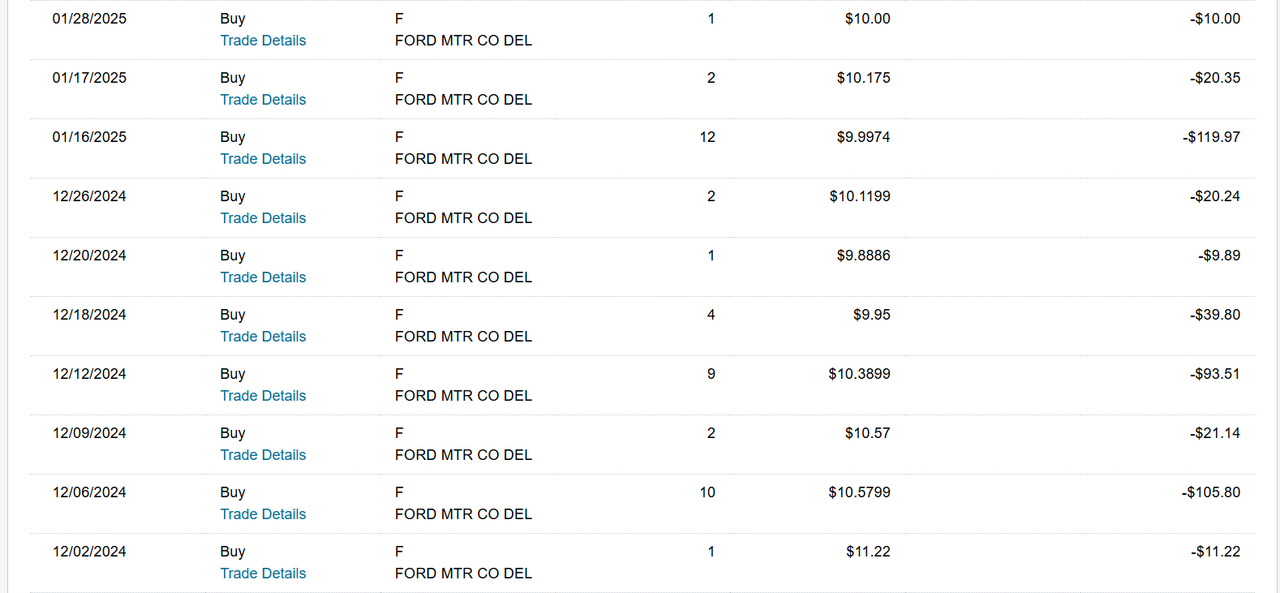Open Trade Details for 12/06/2024 buy
1280x593 pixels.
click(x=263, y=514)
